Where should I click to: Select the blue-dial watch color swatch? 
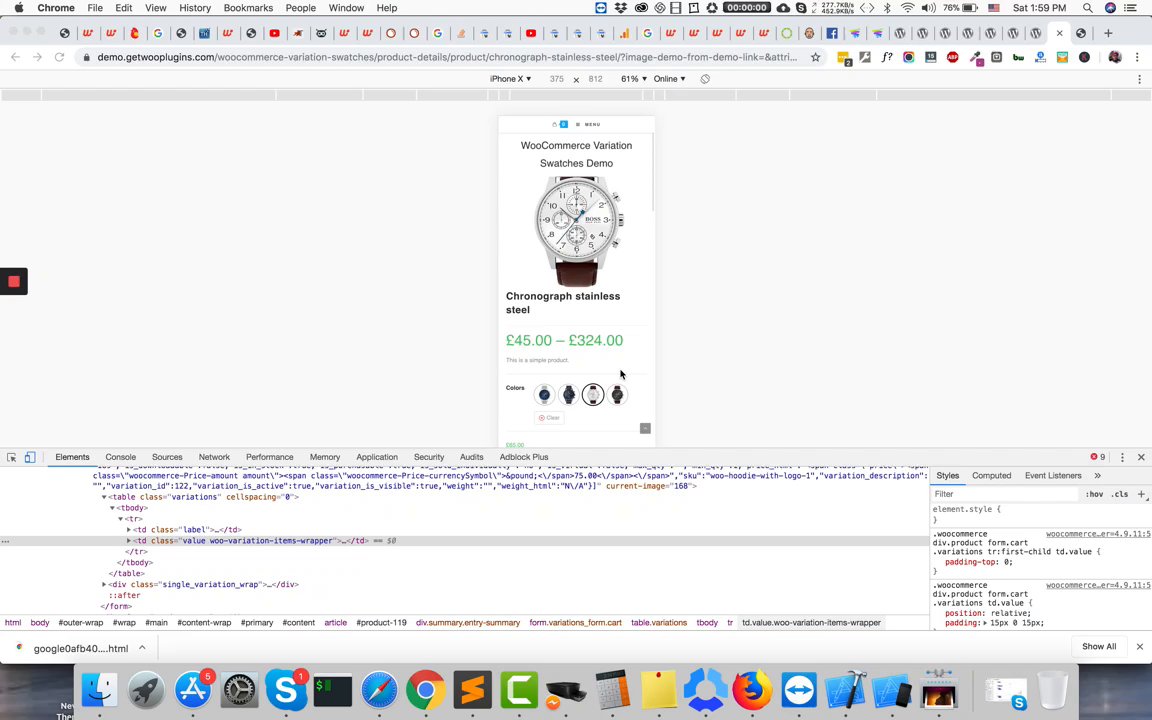click(544, 395)
